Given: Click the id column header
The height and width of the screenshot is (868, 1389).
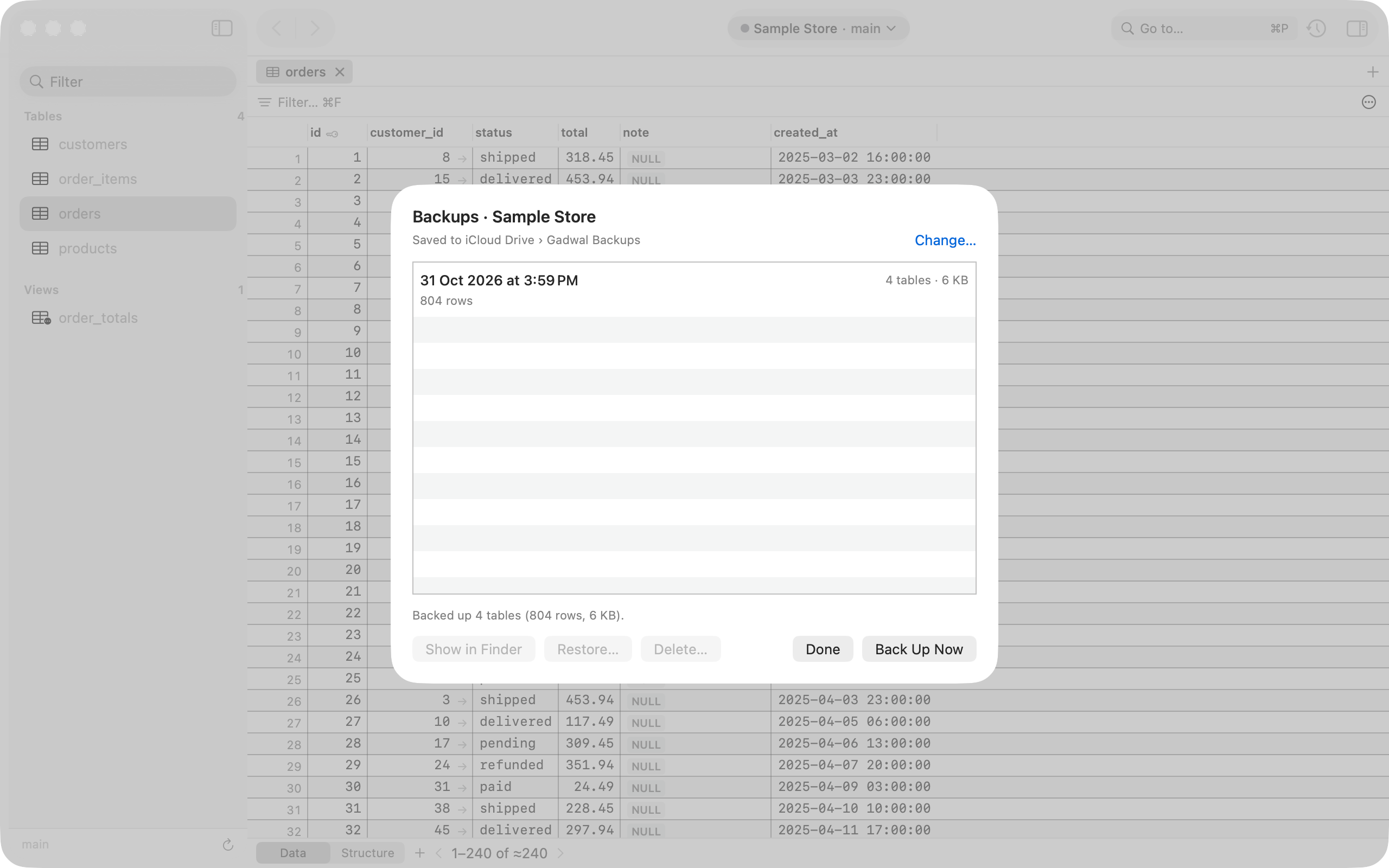Looking at the screenshot, I should pos(337,132).
